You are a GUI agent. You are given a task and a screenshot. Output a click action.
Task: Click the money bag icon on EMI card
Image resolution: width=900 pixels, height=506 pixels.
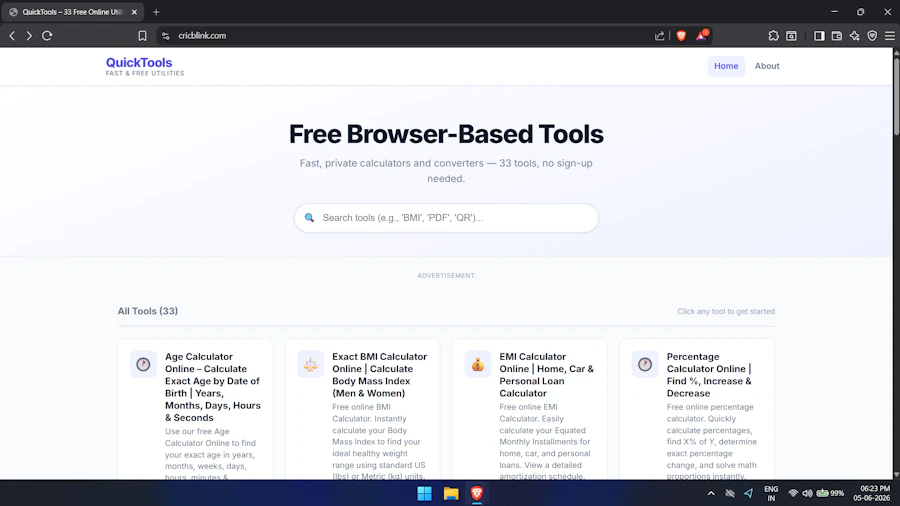point(478,364)
